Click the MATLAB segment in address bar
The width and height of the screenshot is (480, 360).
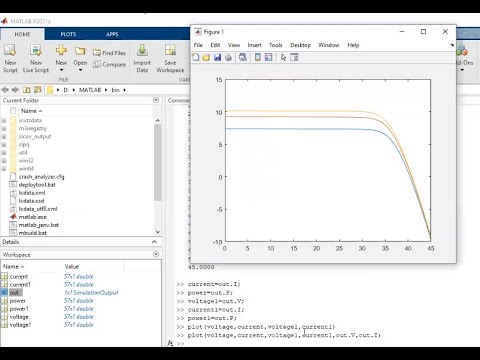point(90,90)
